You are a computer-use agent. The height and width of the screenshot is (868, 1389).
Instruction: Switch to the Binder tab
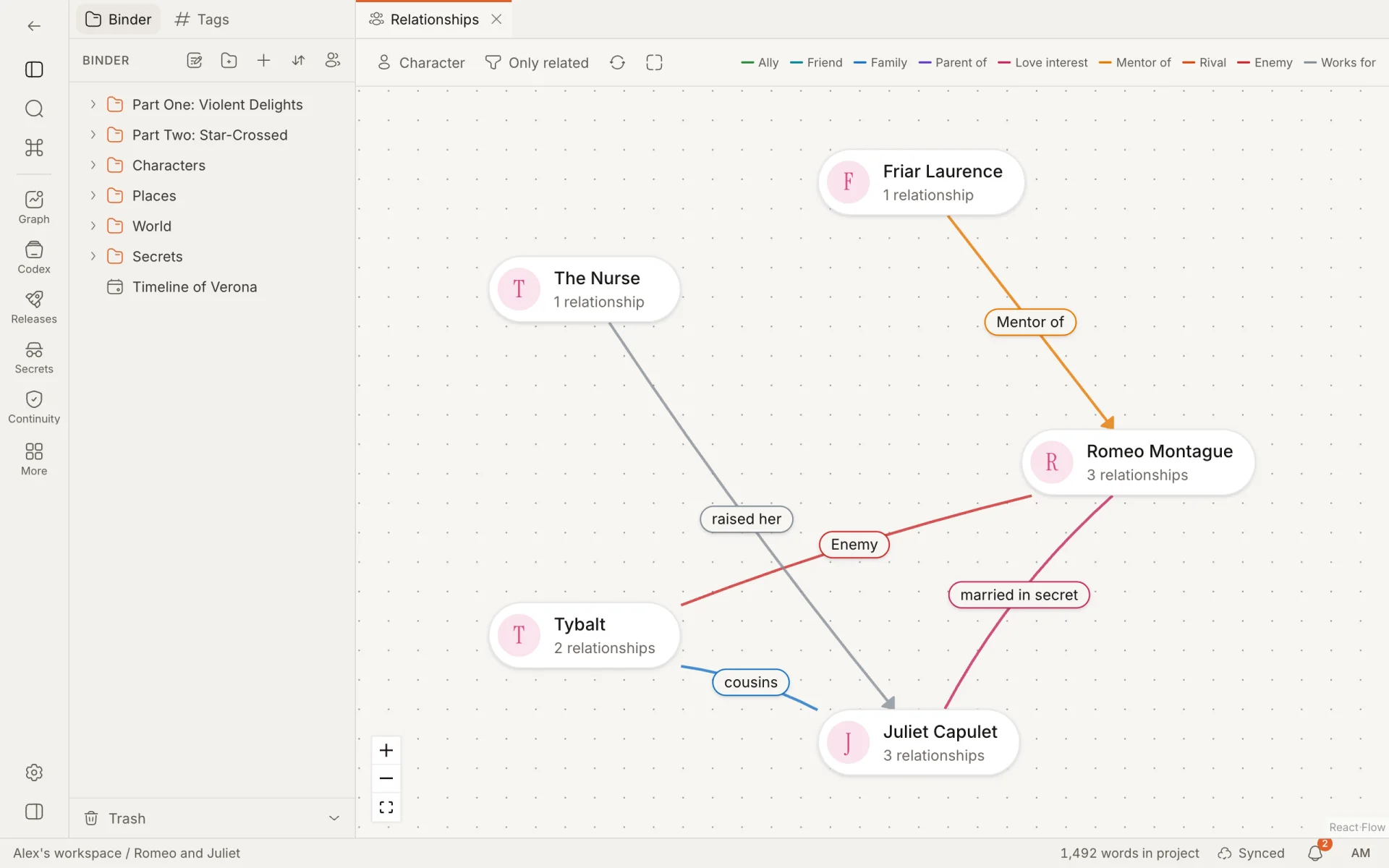pyautogui.click(x=119, y=20)
